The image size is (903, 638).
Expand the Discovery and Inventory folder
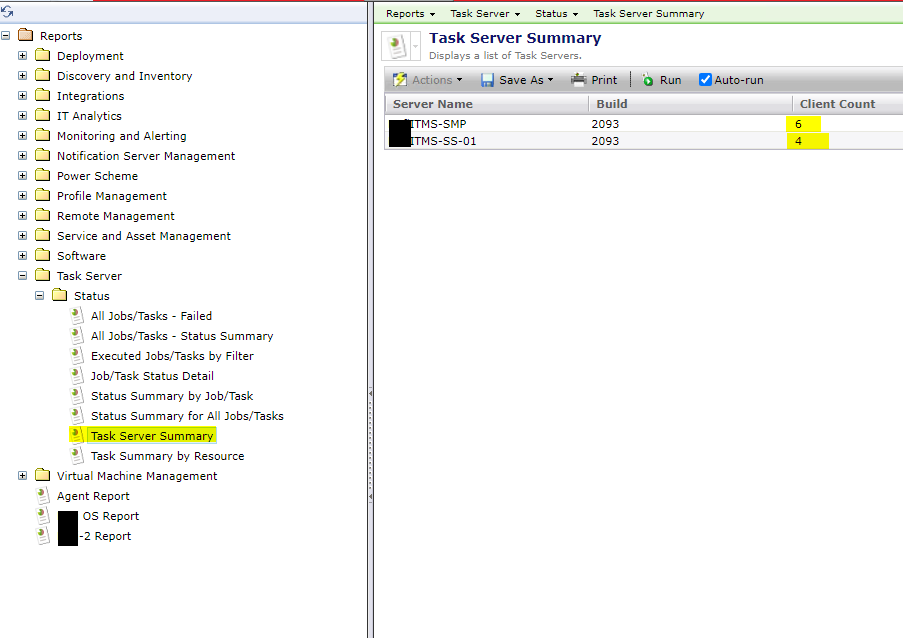tap(22, 75)
